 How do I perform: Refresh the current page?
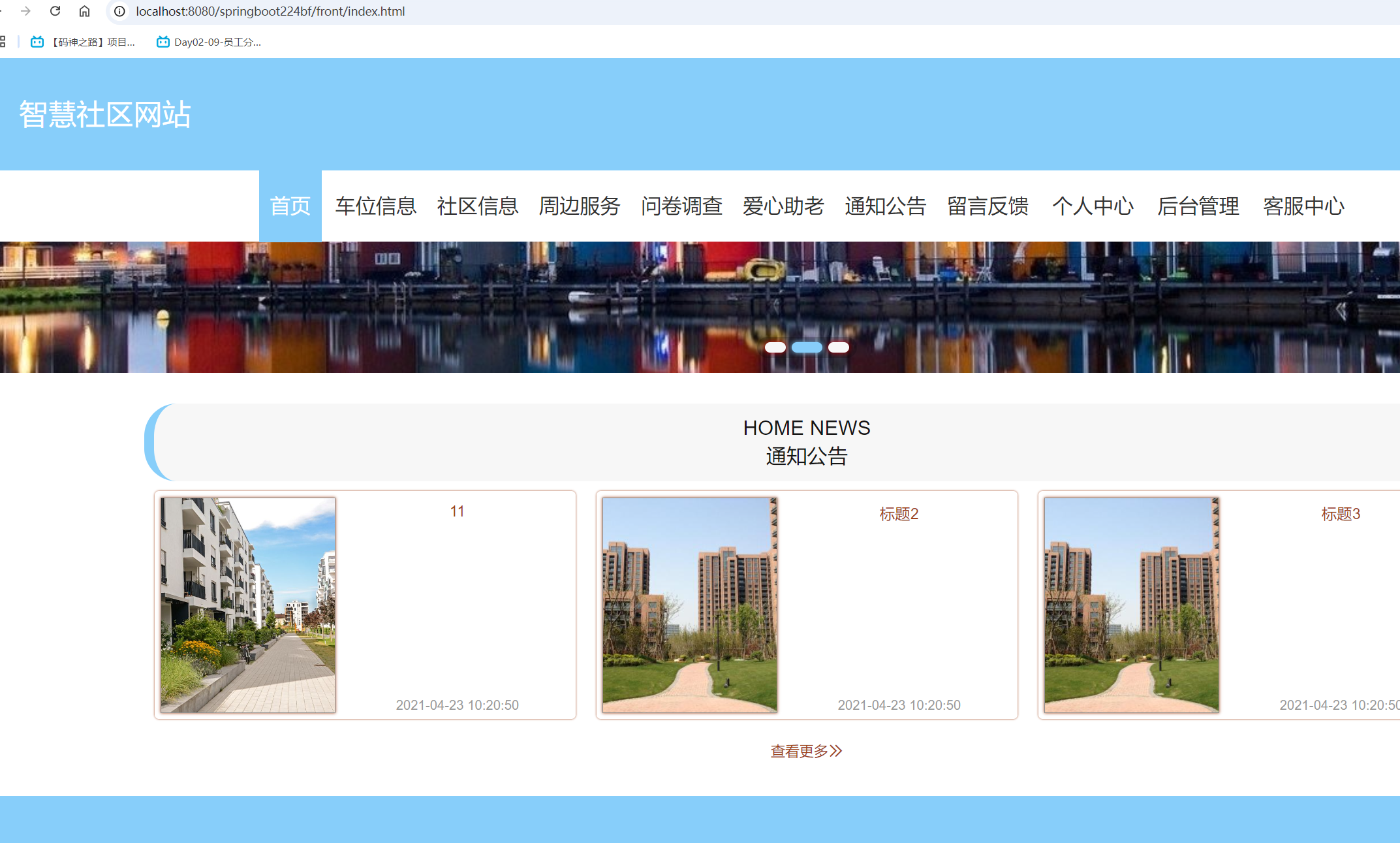55,10
